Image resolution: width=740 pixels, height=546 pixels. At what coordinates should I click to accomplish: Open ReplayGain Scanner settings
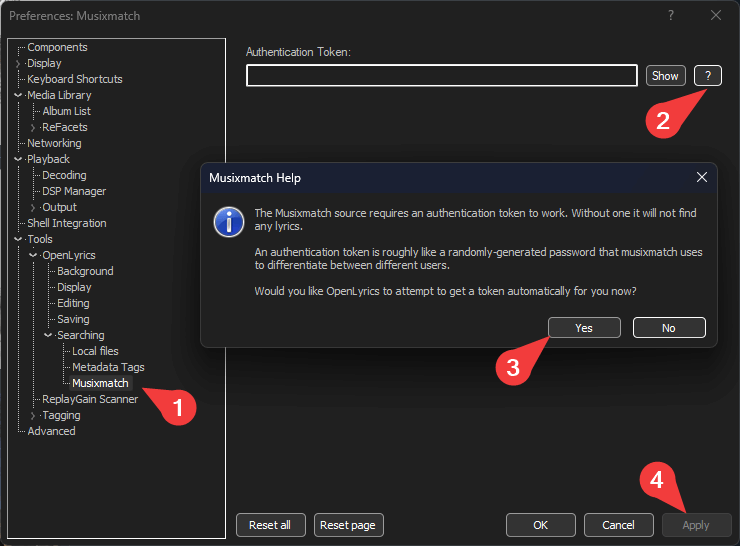tap(90, 399)
